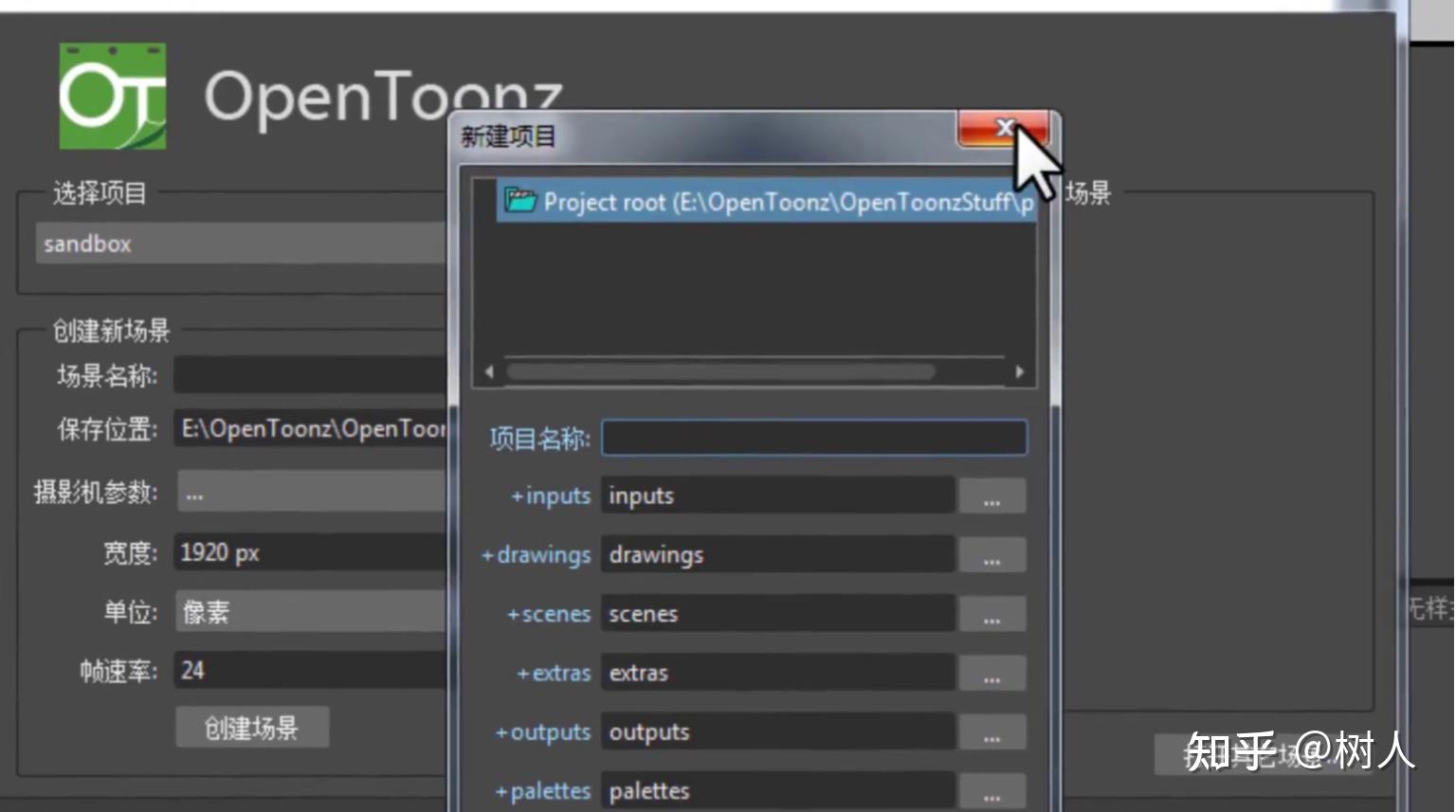1456x812 pixels.
Task: Click +inputs to add another inputs folder
Action: click(550, 496)
